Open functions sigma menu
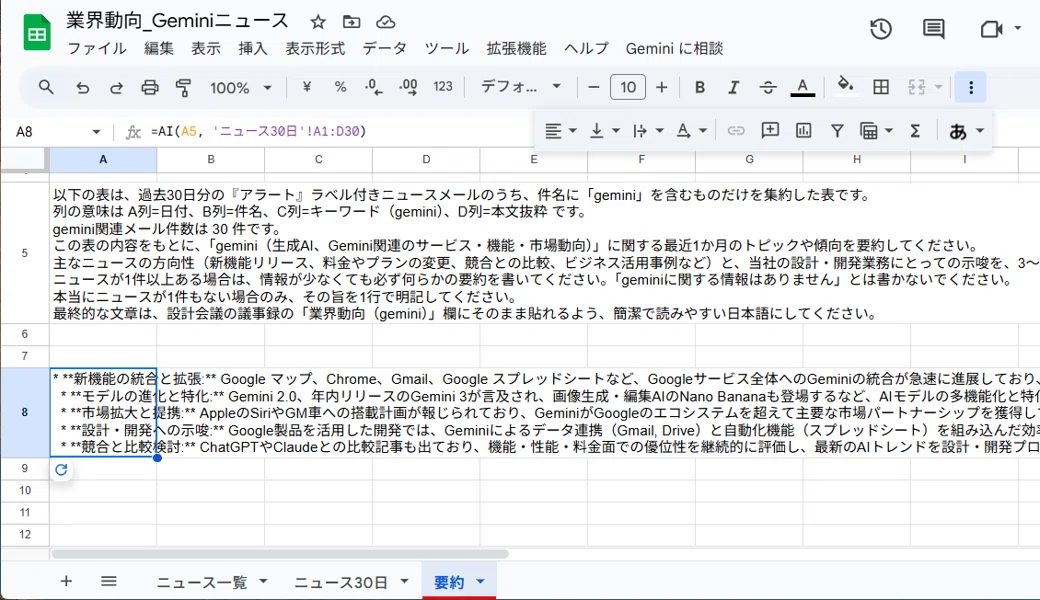The width and height of the screenshot is (1040, 600). click(x=915, y=131)
